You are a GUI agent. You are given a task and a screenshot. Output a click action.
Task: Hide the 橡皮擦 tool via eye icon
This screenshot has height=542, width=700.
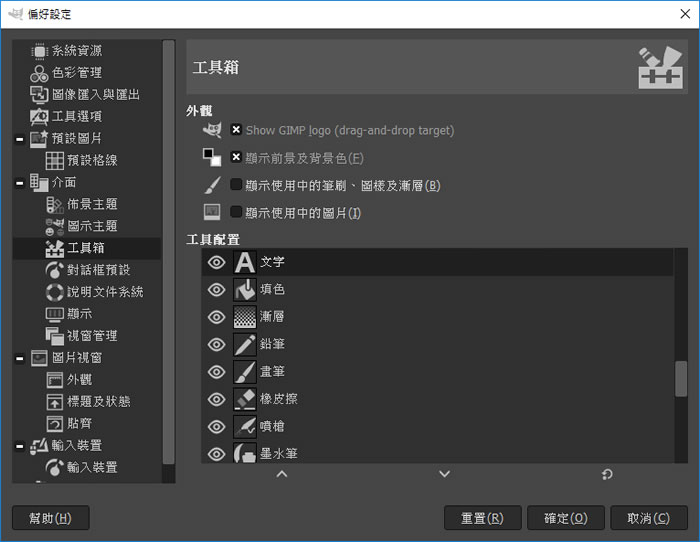coord(217,400)
